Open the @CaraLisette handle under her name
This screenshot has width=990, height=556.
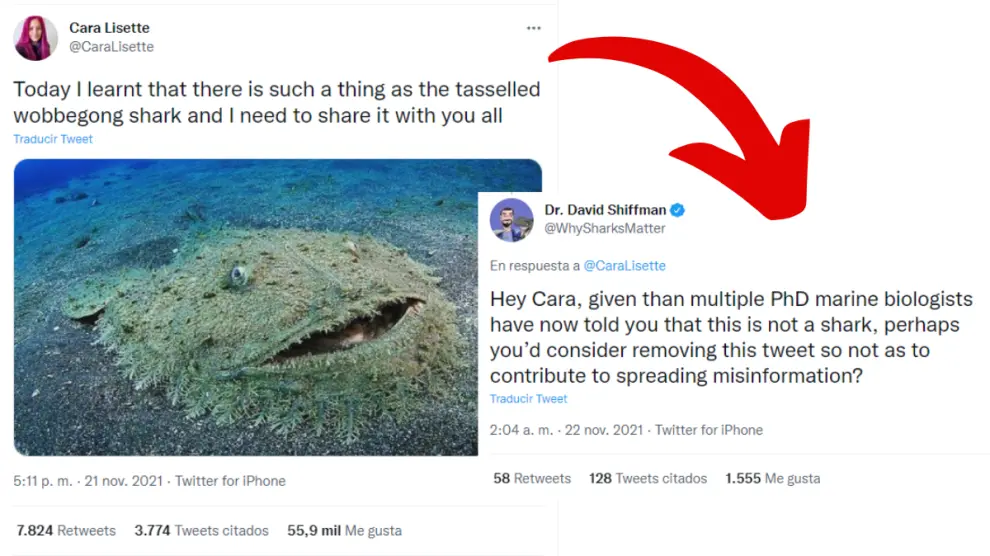(111, 47)
